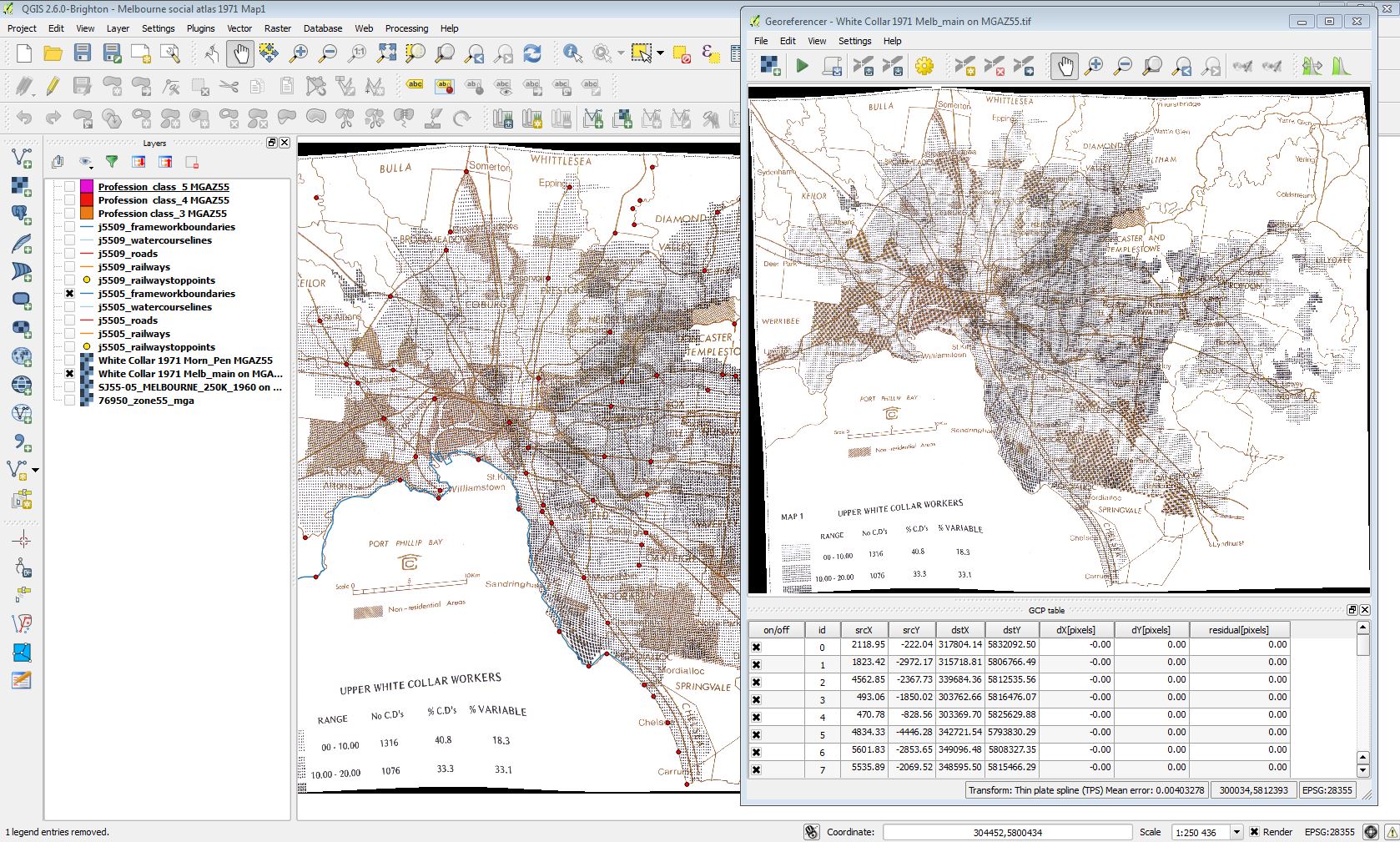Click the orange swatch of Profession class_3 layer
Viewport: 1400px width, 842px height.
87,214
